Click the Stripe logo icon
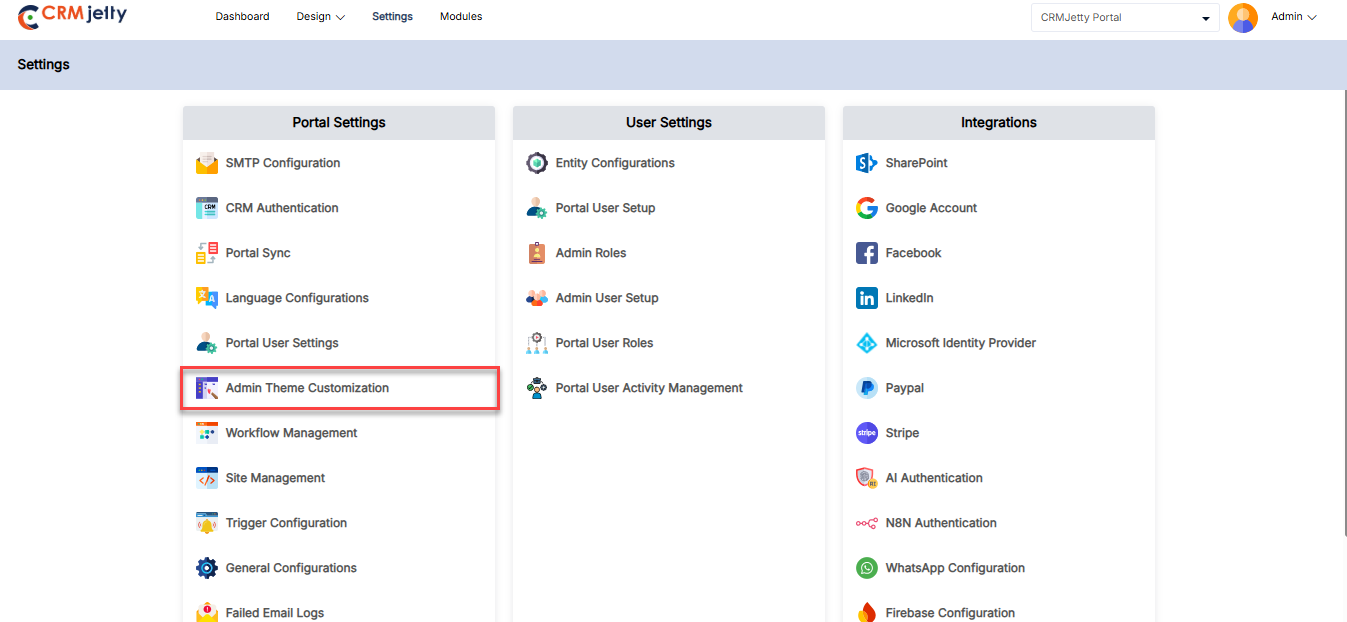 pyautogui.click(x=867, y=433)
